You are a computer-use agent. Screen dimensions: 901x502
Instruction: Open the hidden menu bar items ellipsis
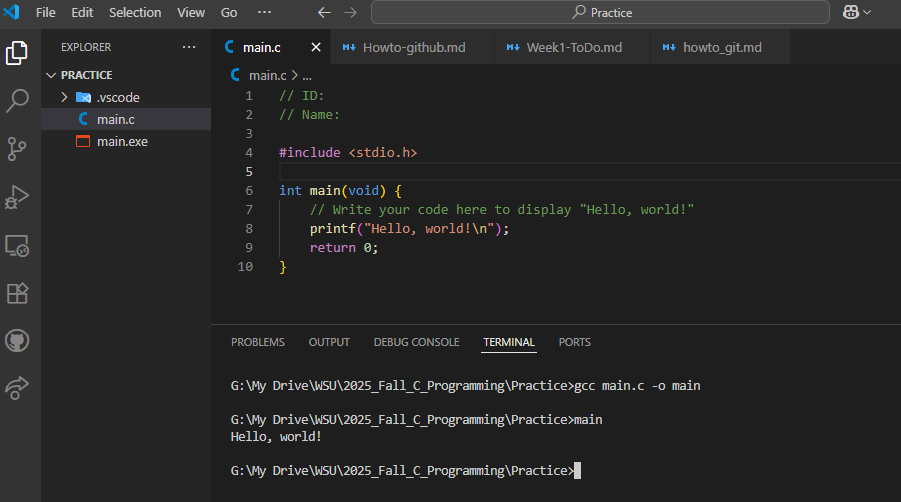click(x=264, y=12)
